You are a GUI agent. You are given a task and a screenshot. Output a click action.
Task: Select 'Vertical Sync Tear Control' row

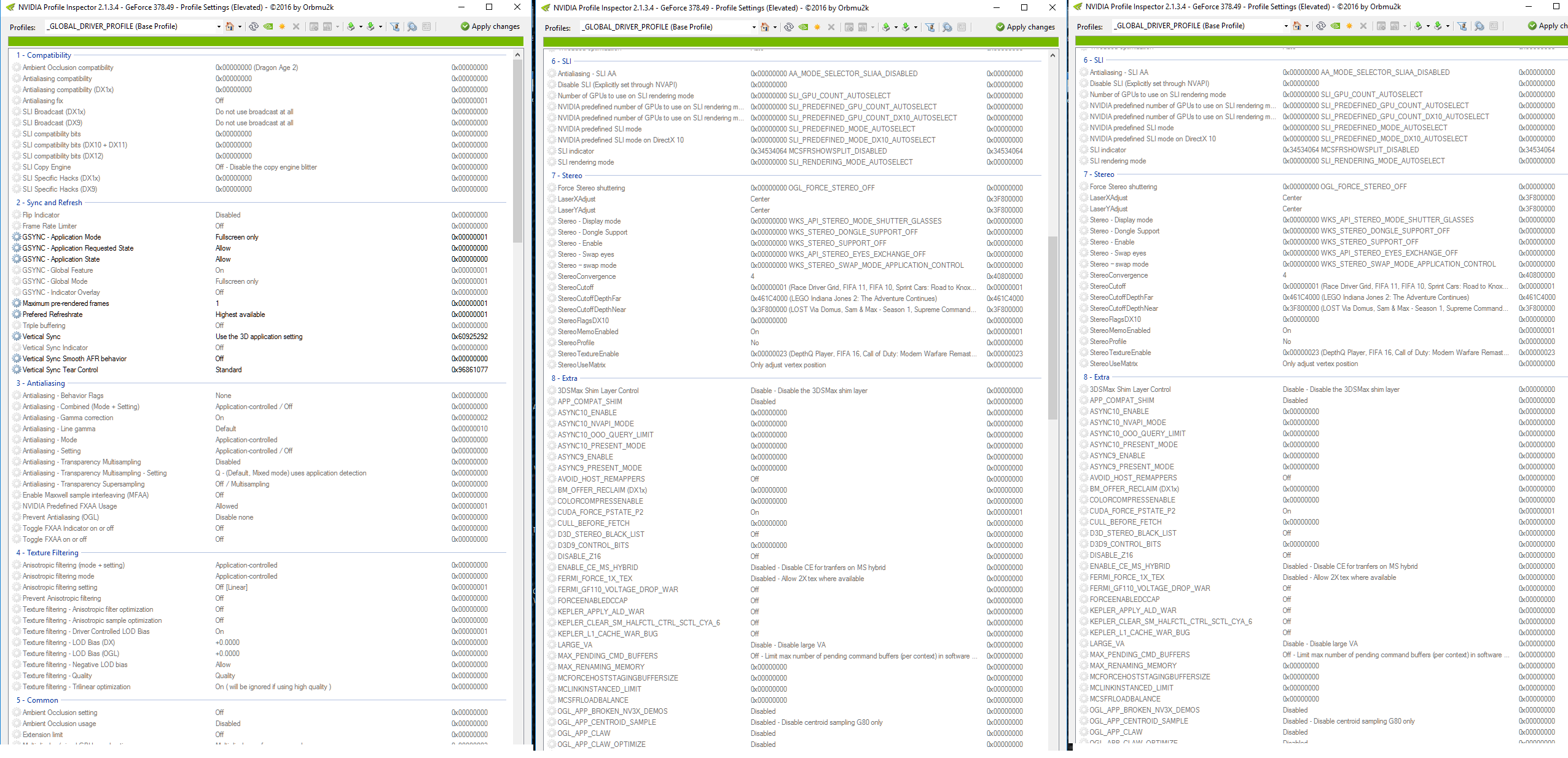pyautogui.click(x=258, y=370)
